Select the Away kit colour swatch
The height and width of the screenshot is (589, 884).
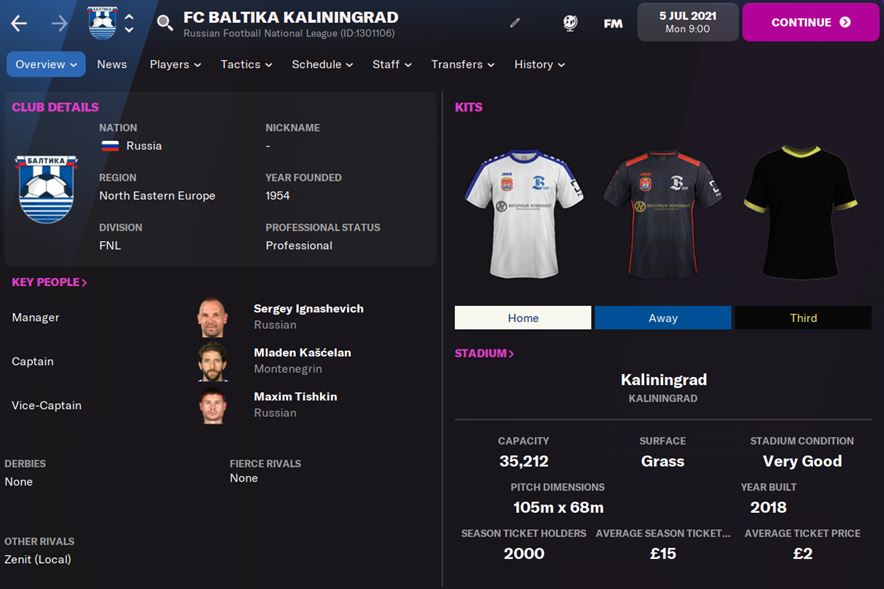[x=663, y=318]
